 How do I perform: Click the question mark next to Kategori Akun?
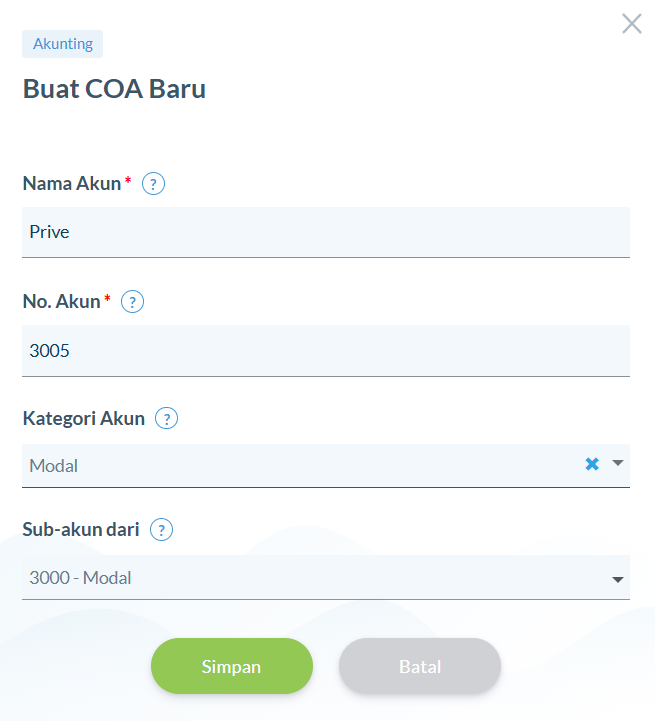tap(167, 418)
